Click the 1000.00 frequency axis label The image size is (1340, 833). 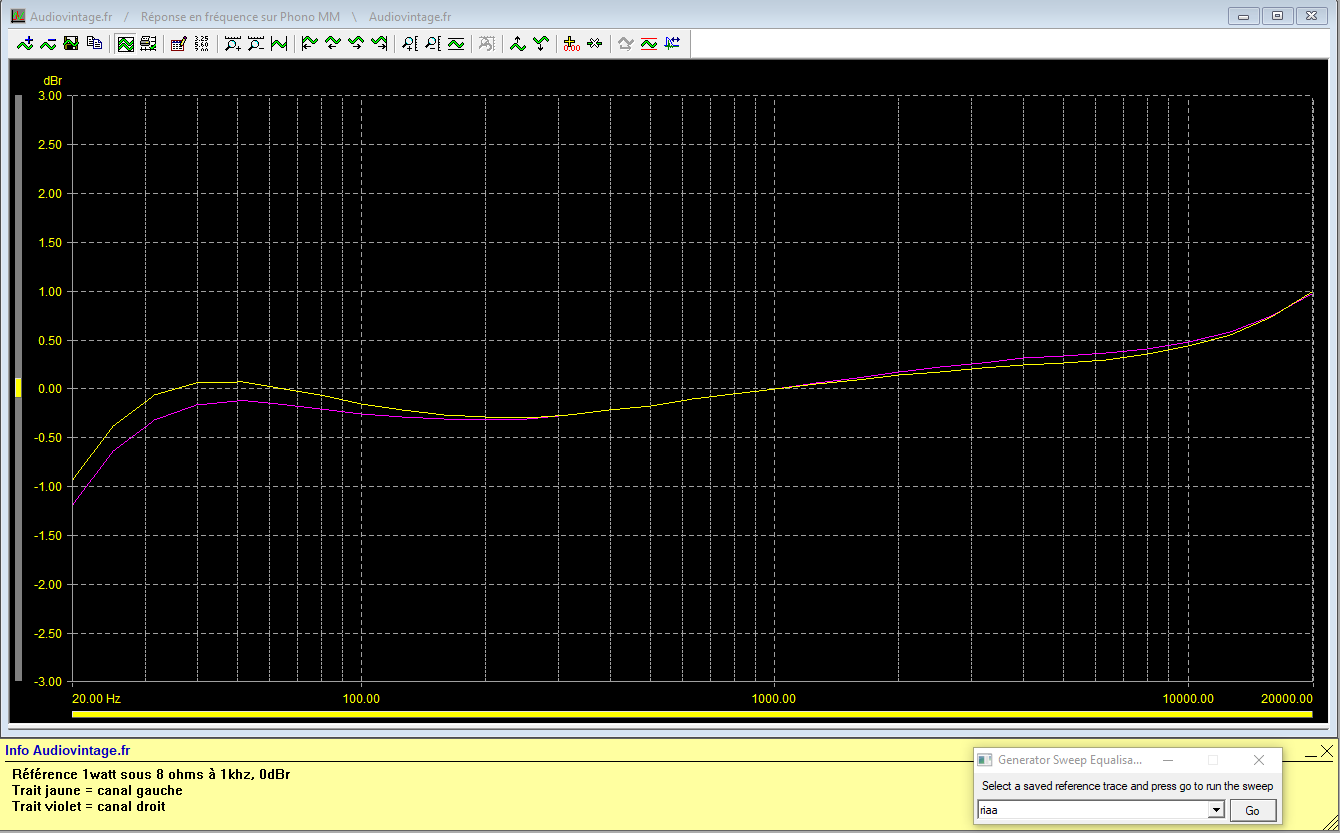coord(773,698)
